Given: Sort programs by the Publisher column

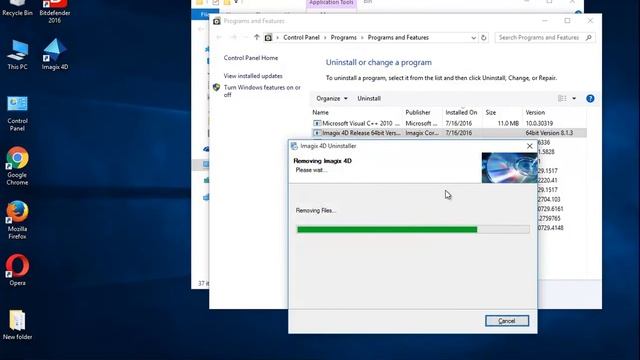Looking at the screenshot, I should point(418,112).
